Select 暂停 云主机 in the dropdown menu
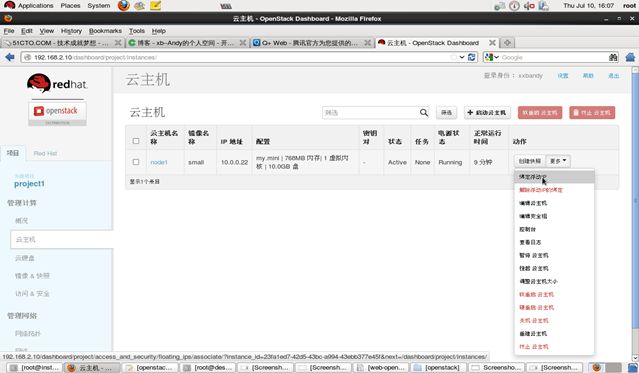This screenshot has height=373, width=639. [x=554, y=255]
